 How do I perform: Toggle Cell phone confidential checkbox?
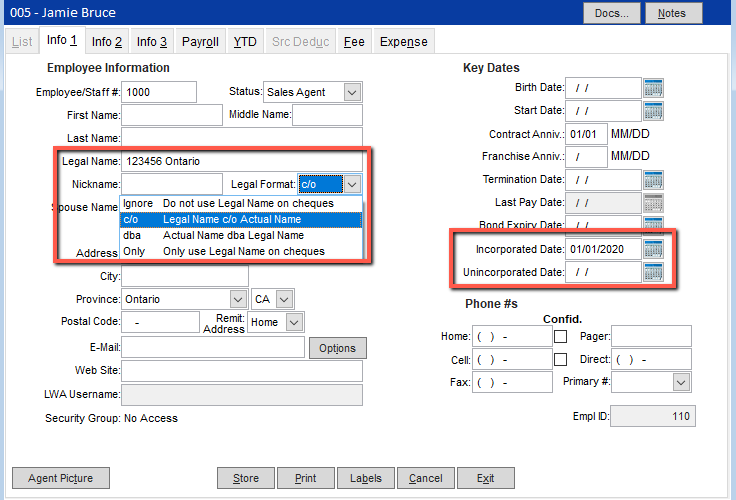560,359
